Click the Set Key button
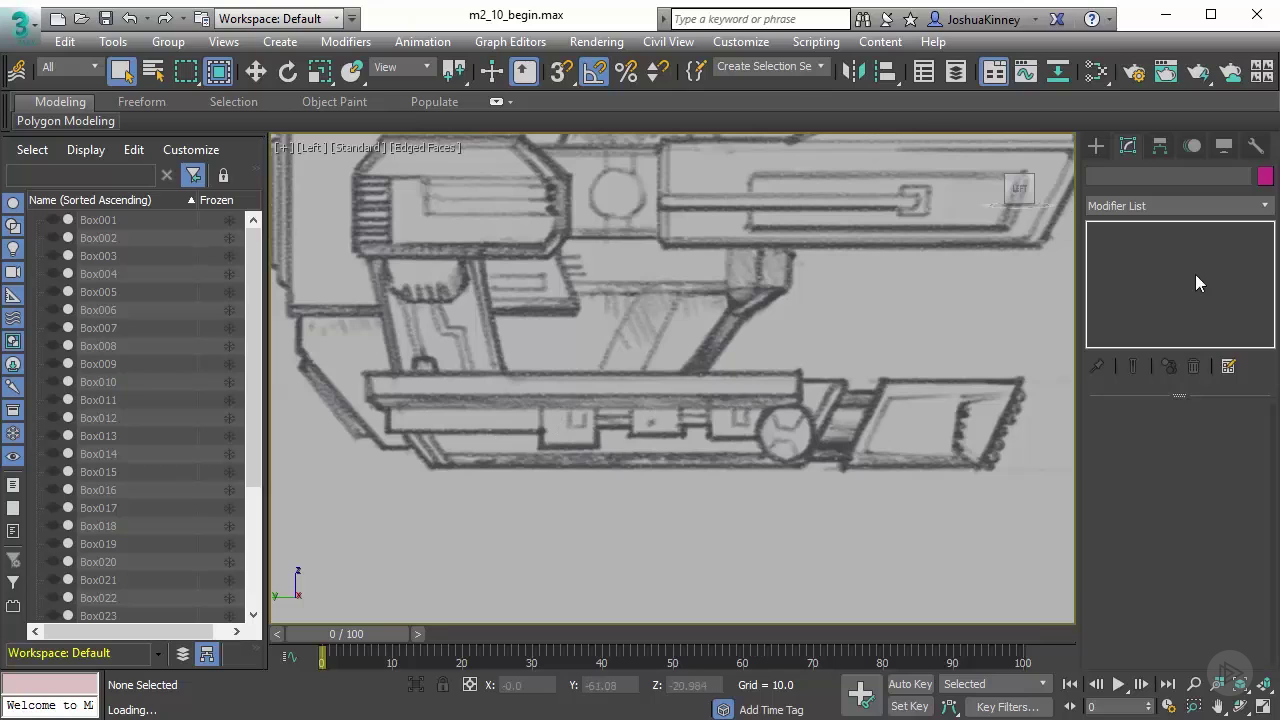The image size is (1280, 720). point(909,706)
